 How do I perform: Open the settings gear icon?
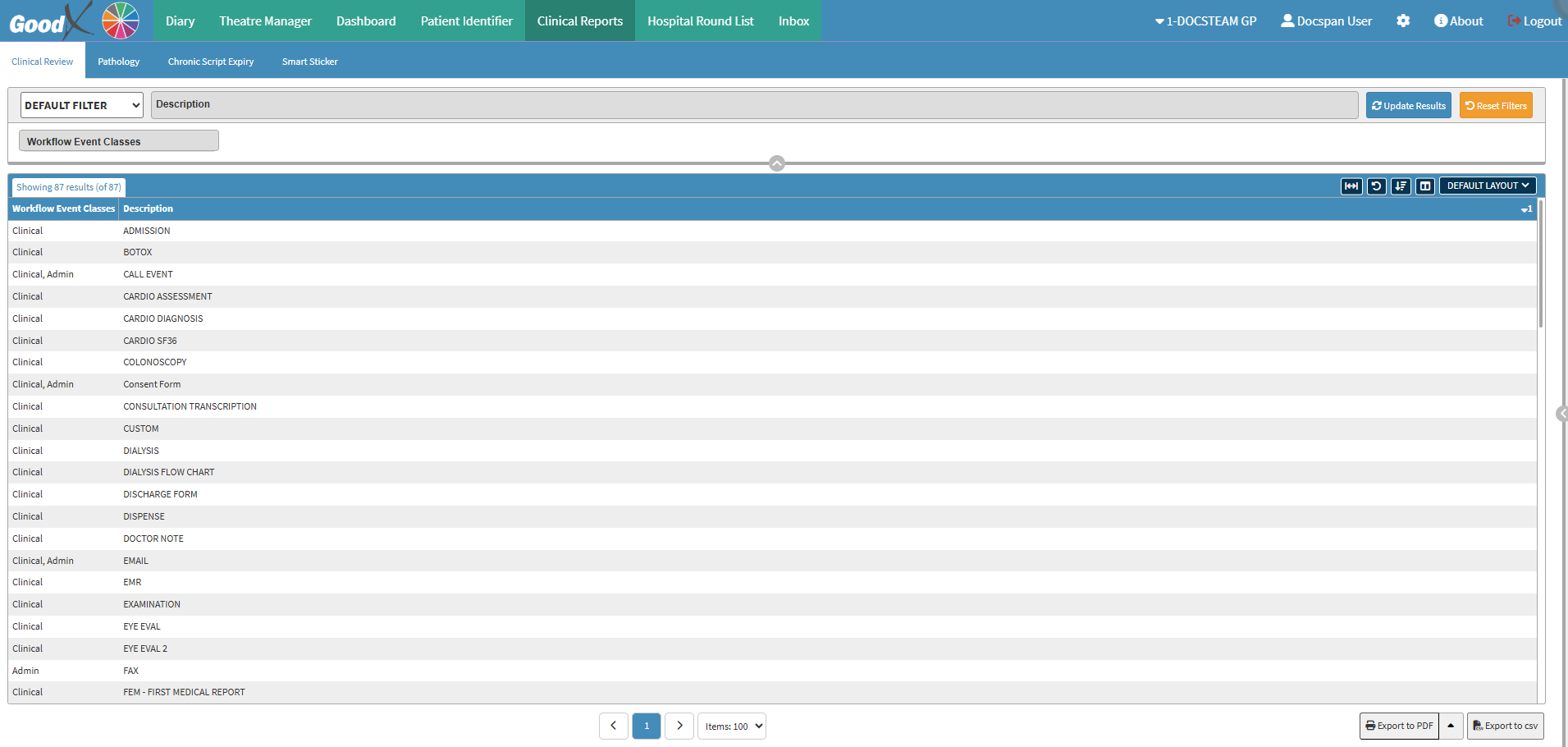click(x=1403, y=21)
